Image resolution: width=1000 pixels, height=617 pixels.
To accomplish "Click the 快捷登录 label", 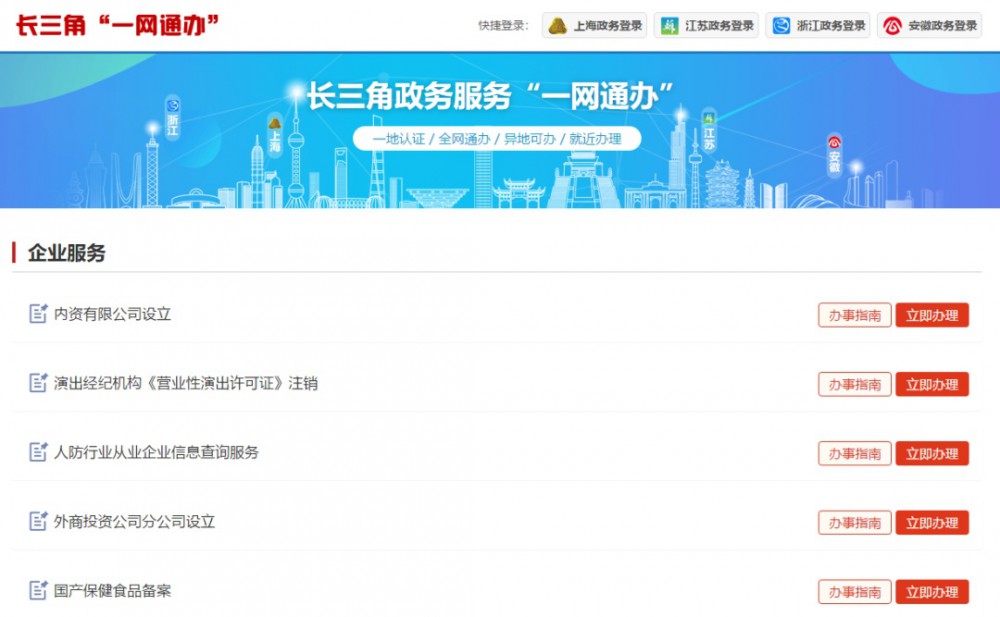I will click(503, 26).
